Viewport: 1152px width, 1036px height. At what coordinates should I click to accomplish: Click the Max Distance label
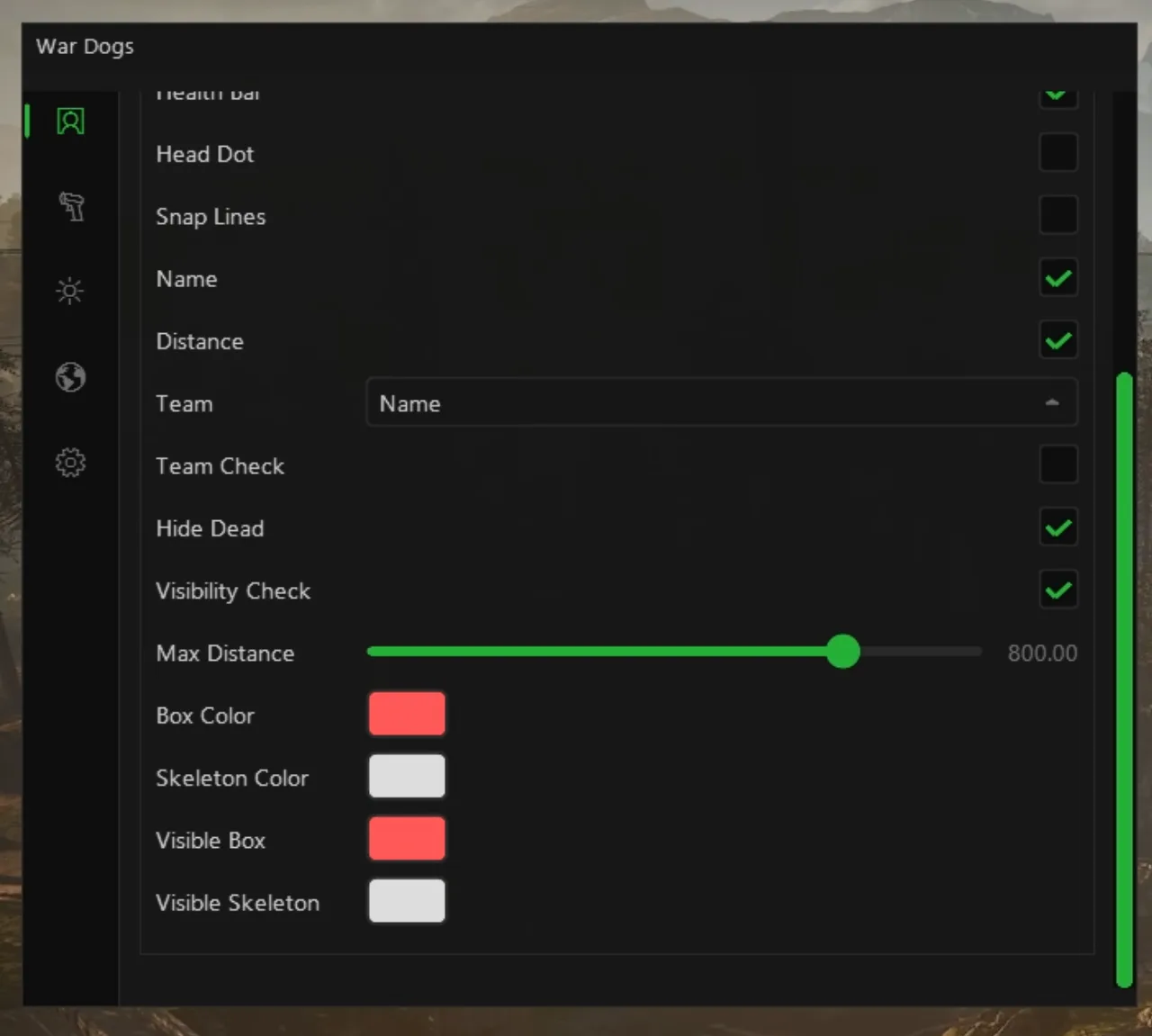(x=225, y=653)
